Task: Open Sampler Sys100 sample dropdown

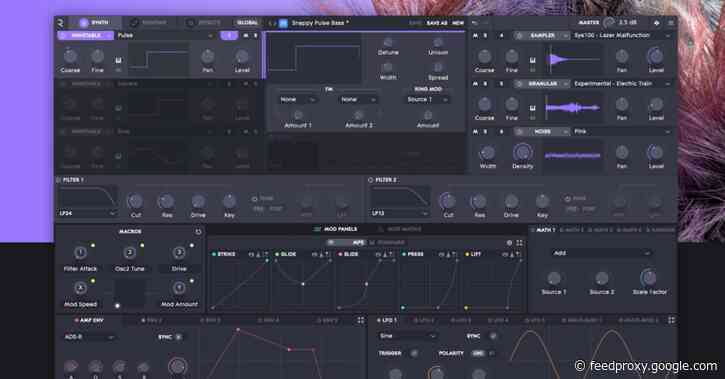Action: point(622,36)
